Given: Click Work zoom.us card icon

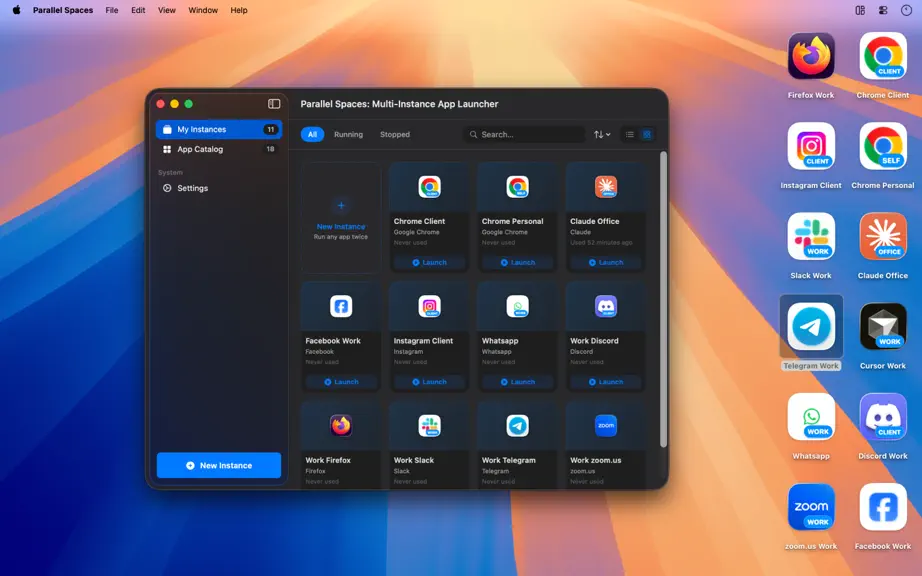Looking at the screenshot, I should [606, 426].
